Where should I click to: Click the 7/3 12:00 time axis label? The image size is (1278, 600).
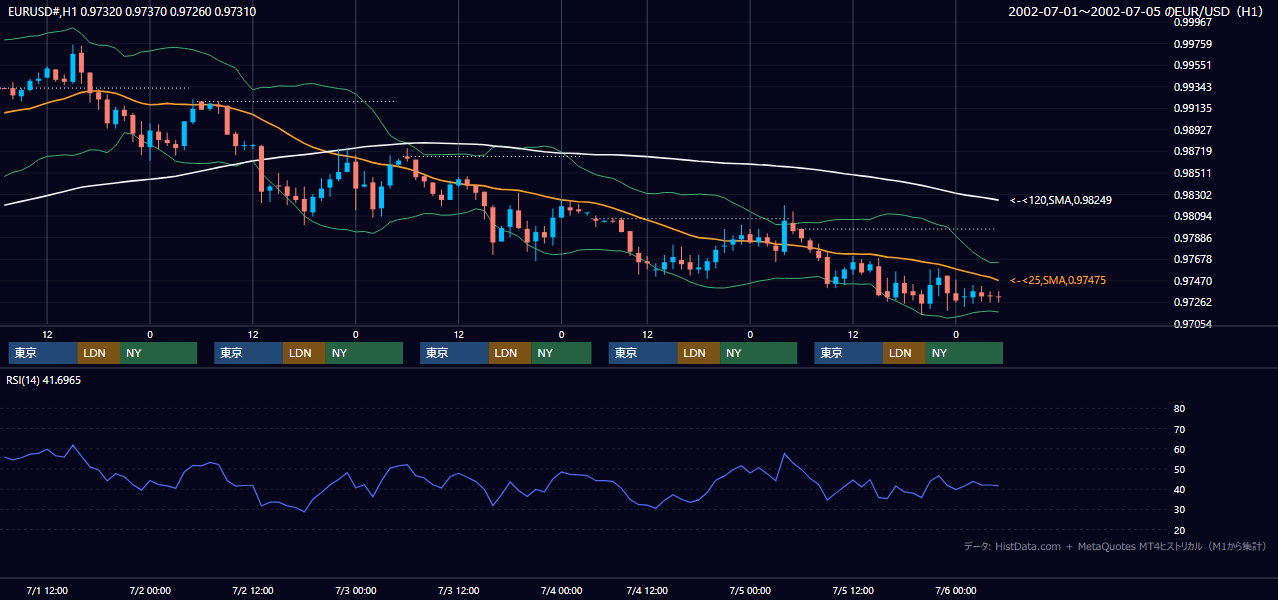click(x=458, y=590)
